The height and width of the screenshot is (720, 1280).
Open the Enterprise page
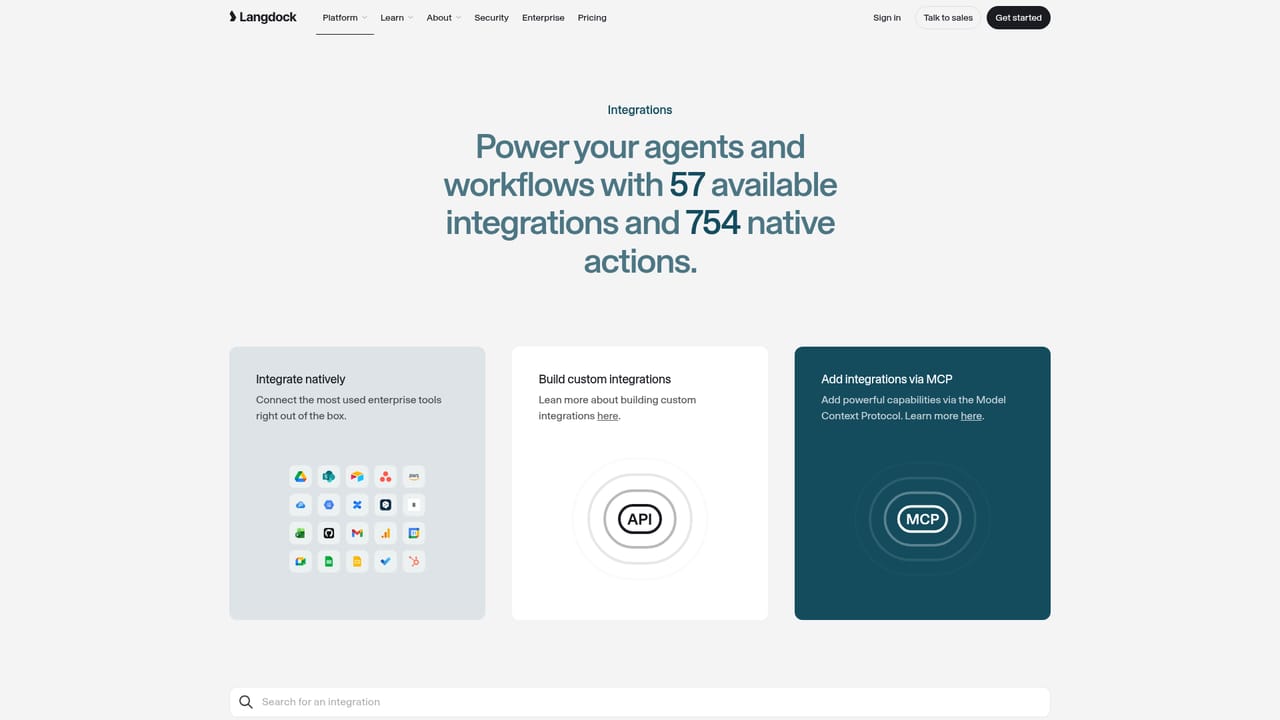[543, 18]
